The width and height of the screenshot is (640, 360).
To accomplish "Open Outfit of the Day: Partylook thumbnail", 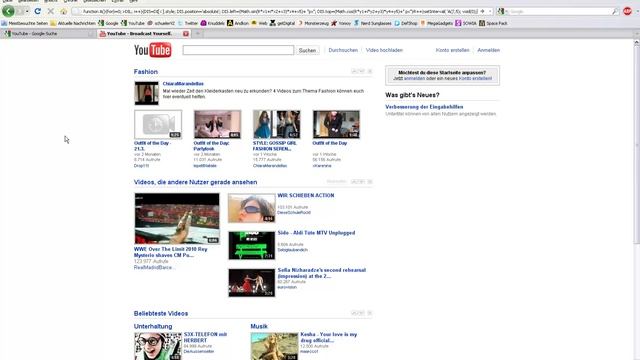I will [218, 124].
